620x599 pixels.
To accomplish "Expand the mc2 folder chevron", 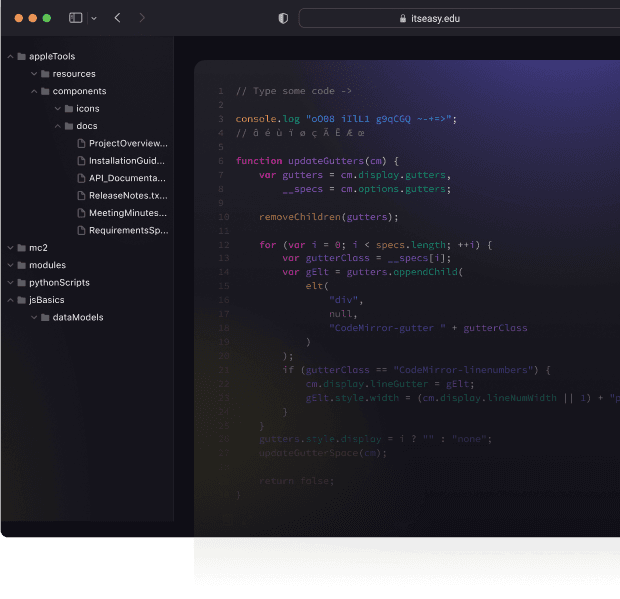I will click(x=10, y=248).
